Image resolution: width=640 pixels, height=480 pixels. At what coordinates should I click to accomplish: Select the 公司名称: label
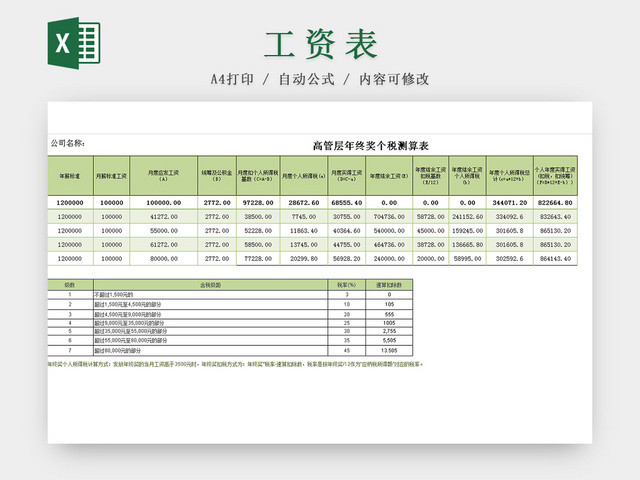pyautogui.click(x=68, y=143)
